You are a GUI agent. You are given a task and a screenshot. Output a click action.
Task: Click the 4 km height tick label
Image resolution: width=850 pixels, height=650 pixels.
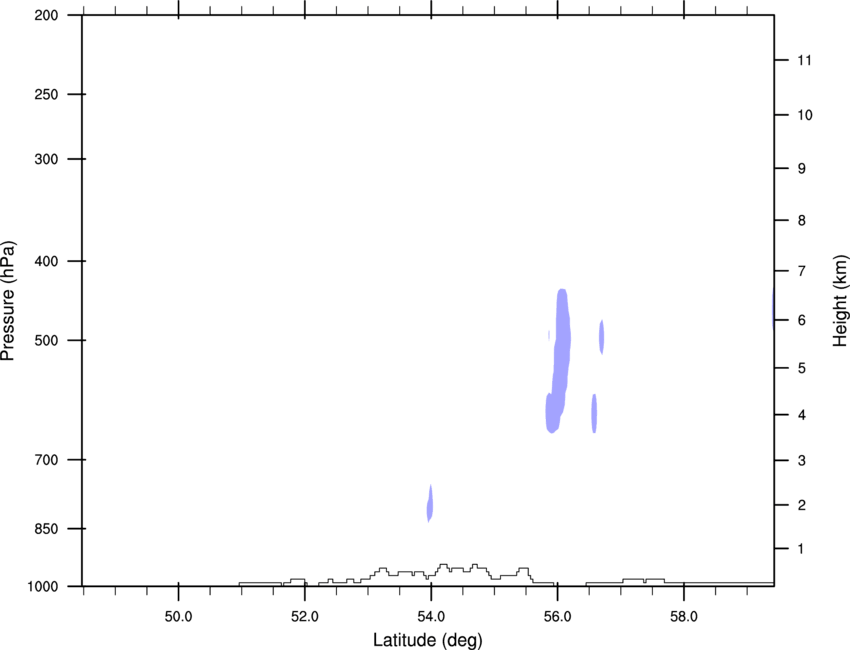click(x=801, y=415)
